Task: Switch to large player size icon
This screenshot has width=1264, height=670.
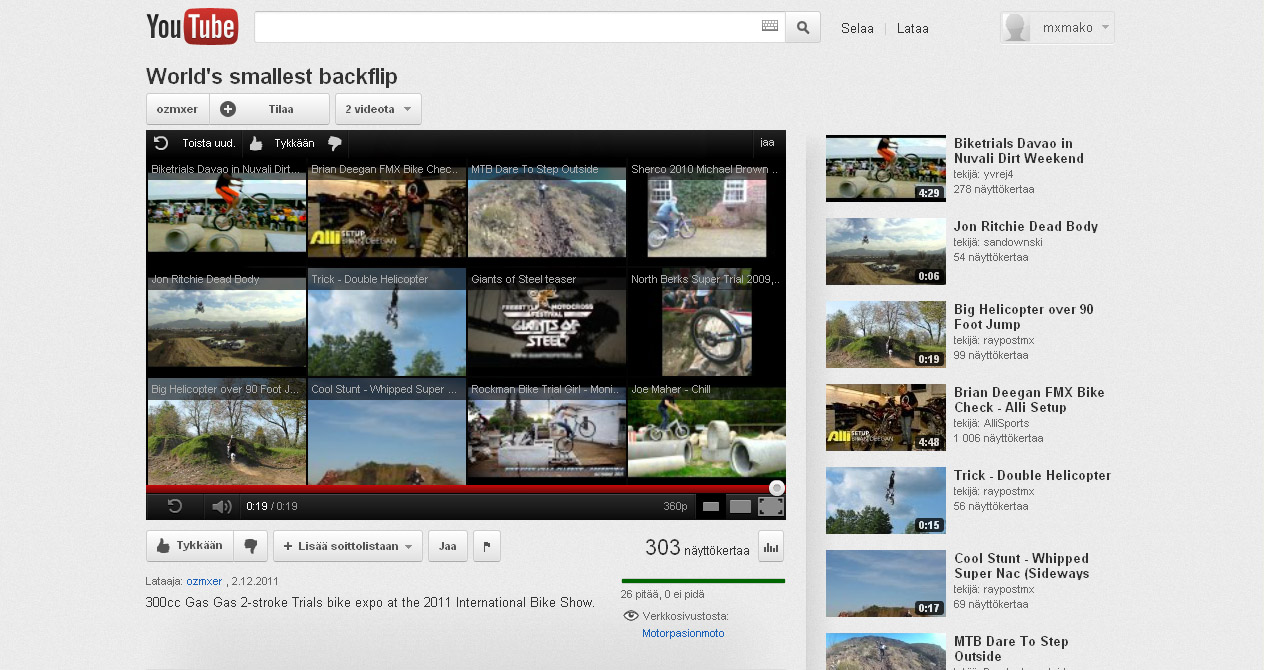Action: point(740,507)
